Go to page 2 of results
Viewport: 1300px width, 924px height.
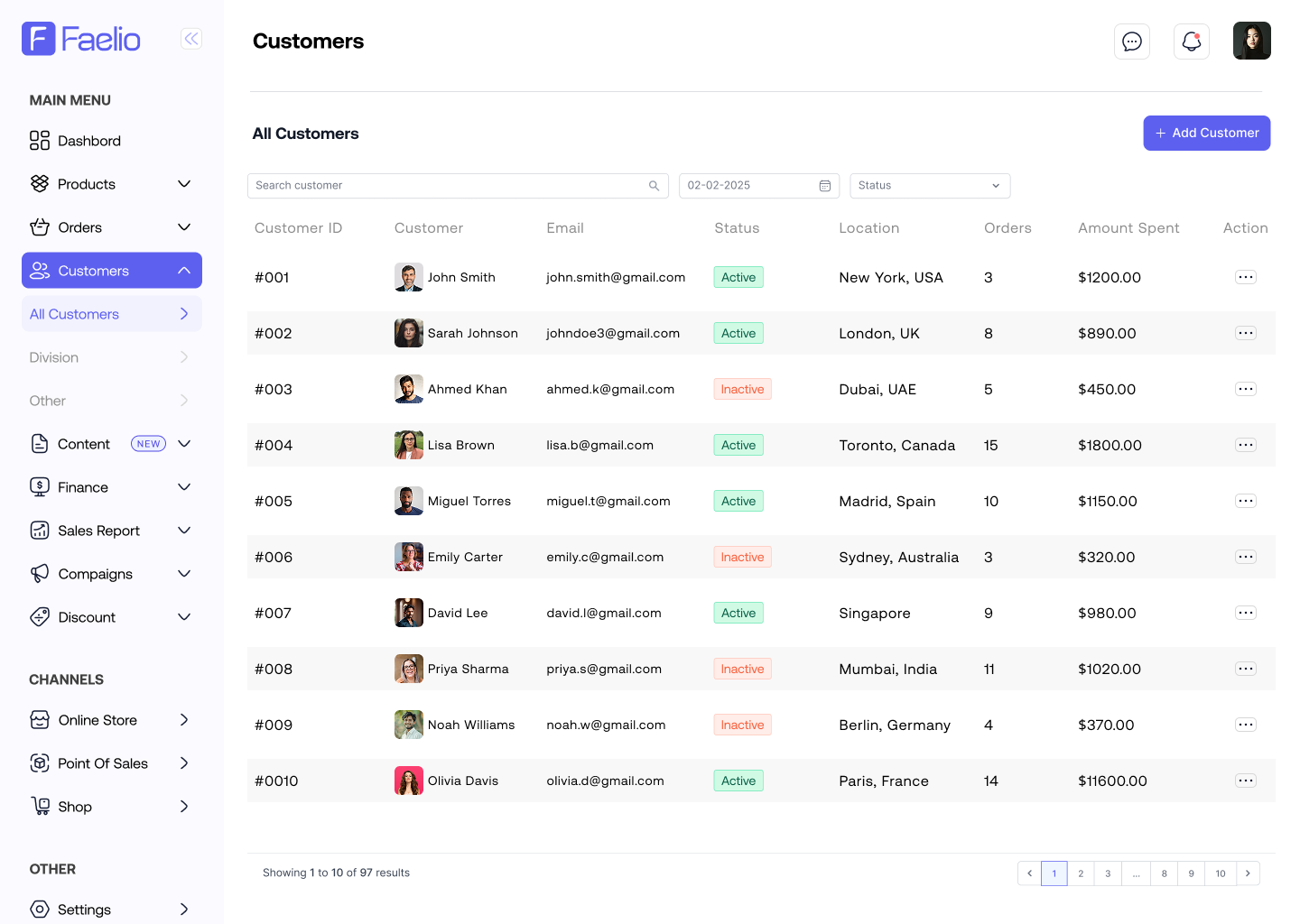1081,873
